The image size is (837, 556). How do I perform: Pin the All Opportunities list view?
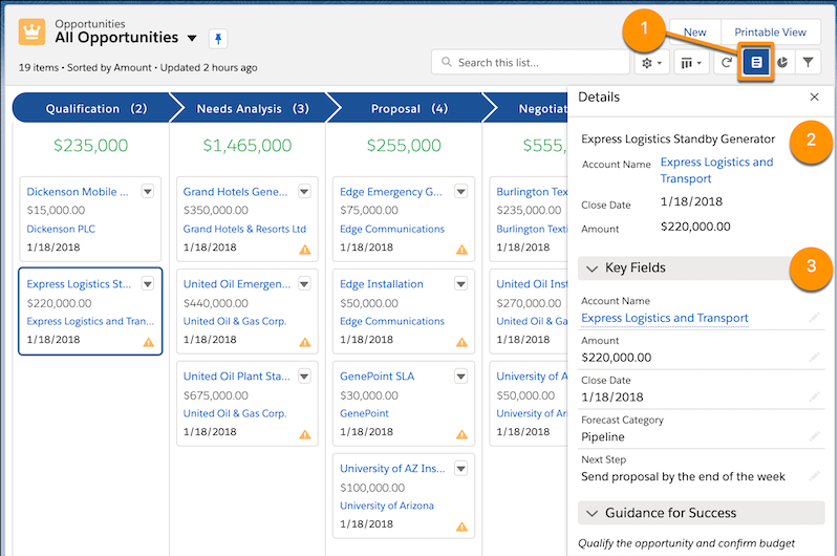(218, 38)
